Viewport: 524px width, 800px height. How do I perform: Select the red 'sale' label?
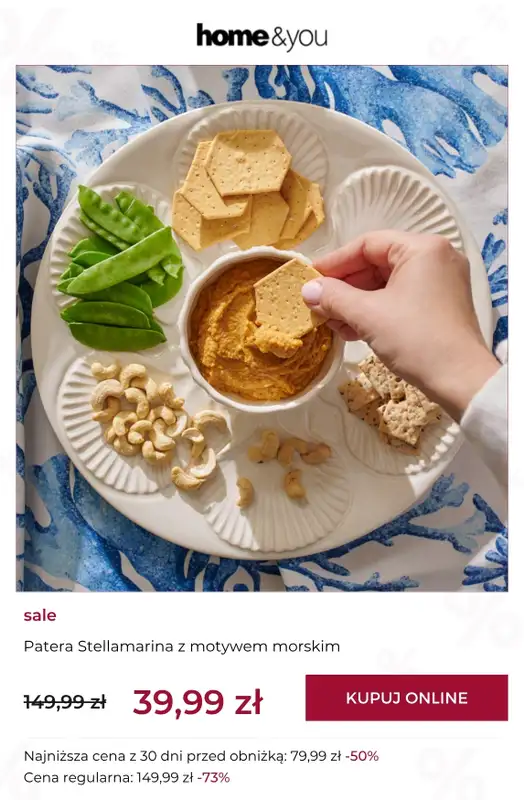40,615
